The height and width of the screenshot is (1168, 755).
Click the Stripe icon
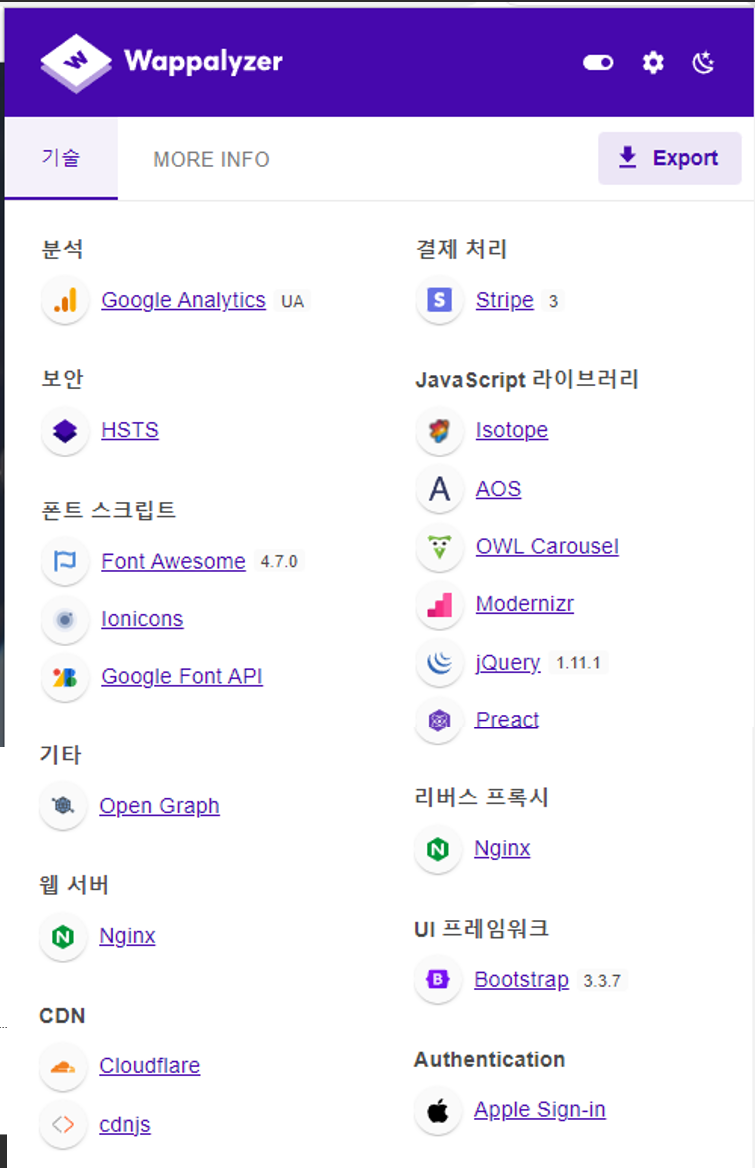439,300
